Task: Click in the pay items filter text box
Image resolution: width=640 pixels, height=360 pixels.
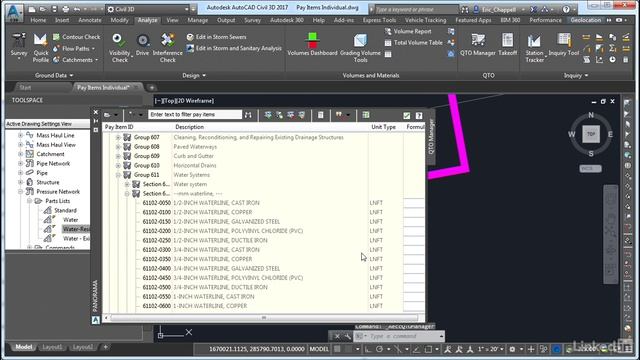Action: point(195,115)
